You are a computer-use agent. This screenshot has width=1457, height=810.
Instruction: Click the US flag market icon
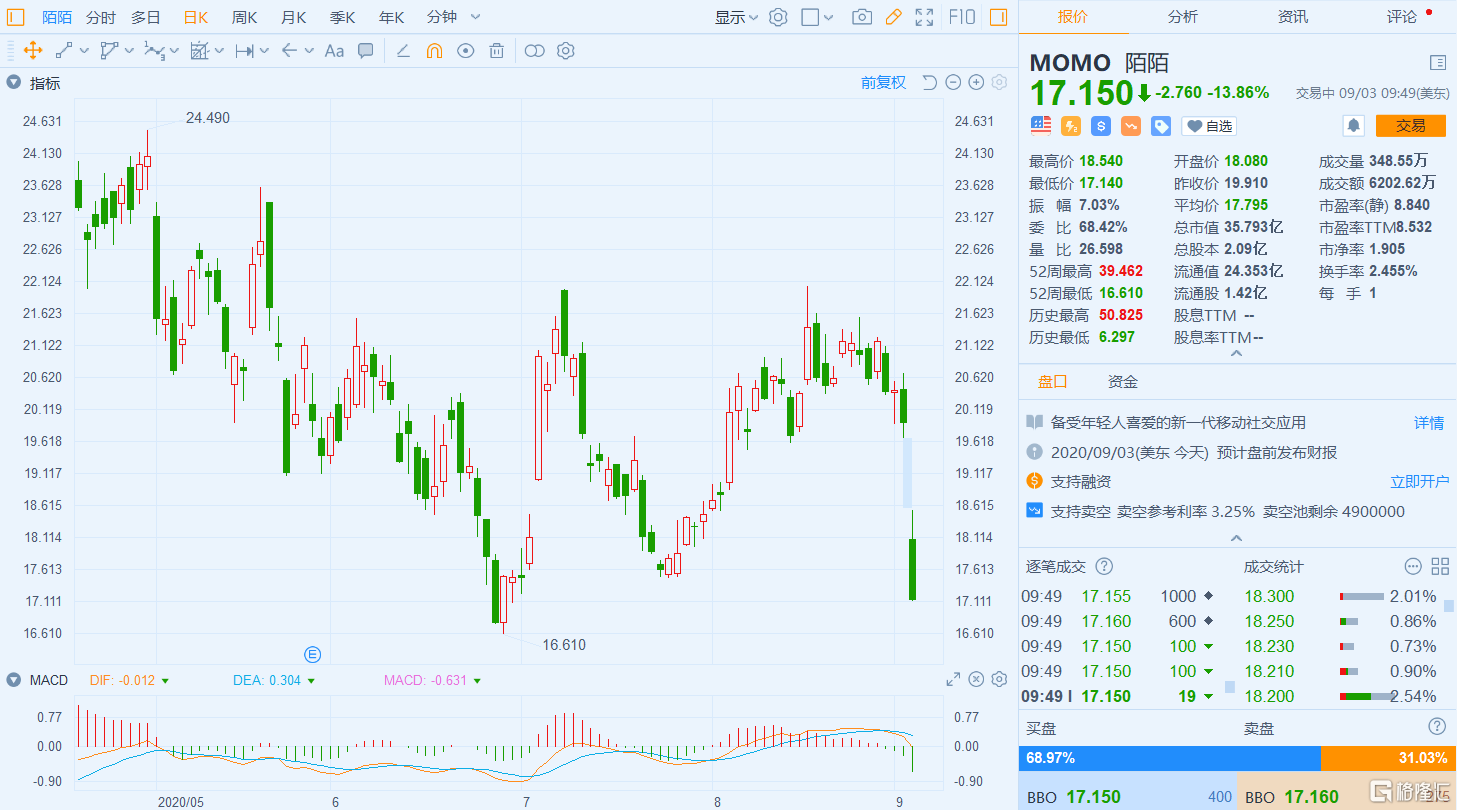(x=1041, y=126)
